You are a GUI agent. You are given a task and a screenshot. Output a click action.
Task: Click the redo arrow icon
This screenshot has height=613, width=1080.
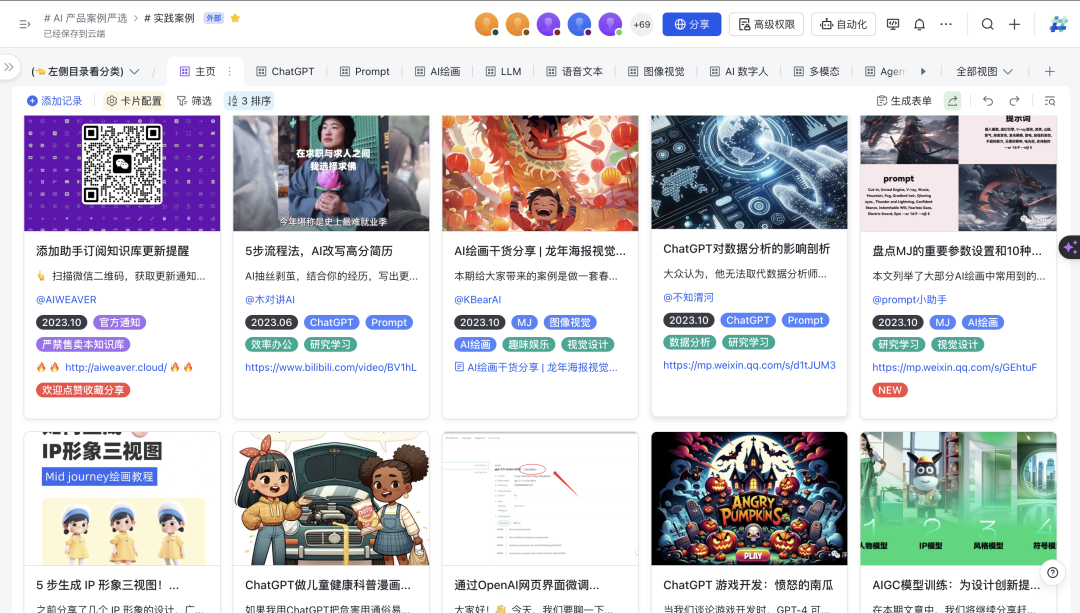tap(1014, 101)
